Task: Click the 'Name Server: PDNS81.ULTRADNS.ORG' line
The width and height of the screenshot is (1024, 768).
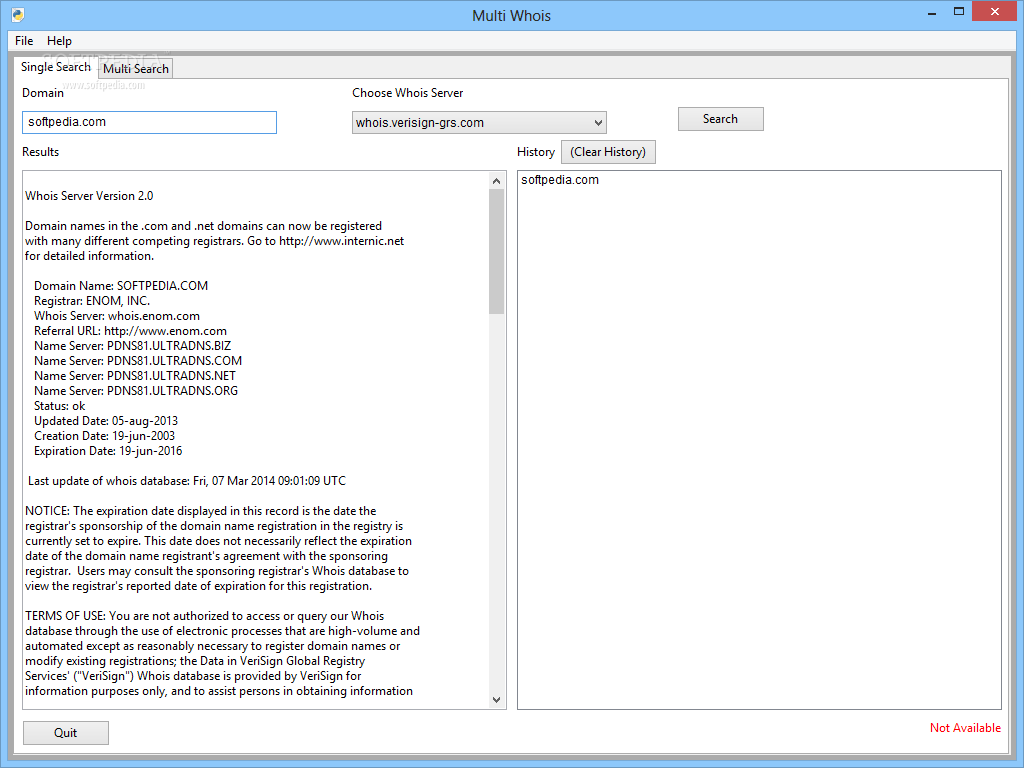Action: 136,391
